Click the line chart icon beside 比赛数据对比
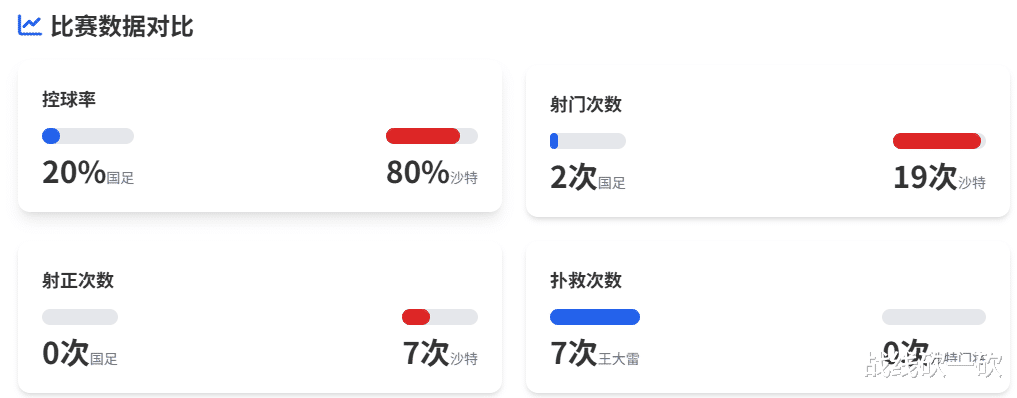 30,26
